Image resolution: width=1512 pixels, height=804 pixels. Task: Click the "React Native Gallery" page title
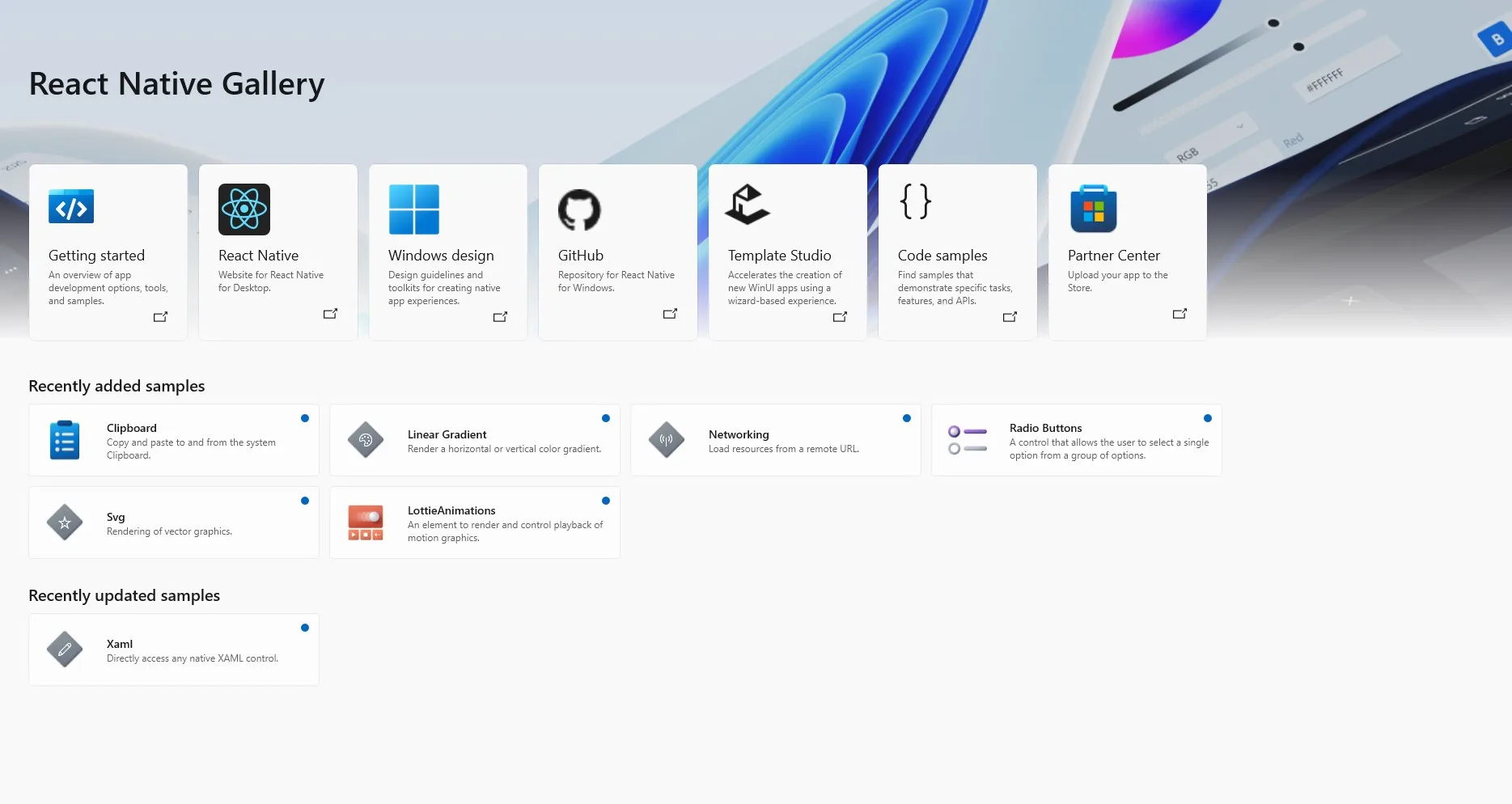point(176,84)
